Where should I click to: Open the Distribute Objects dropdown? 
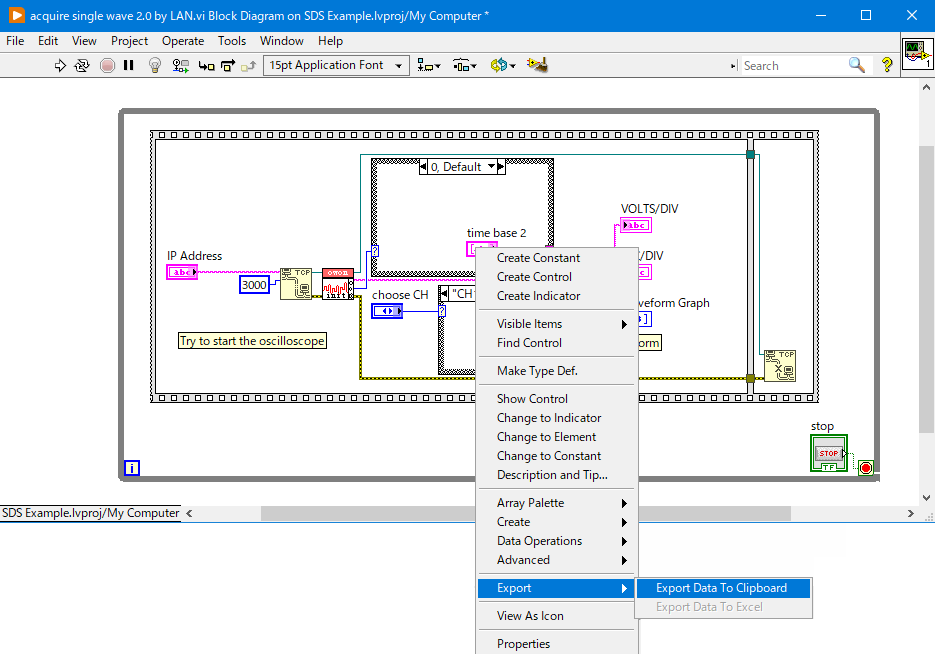click(465, 66)
